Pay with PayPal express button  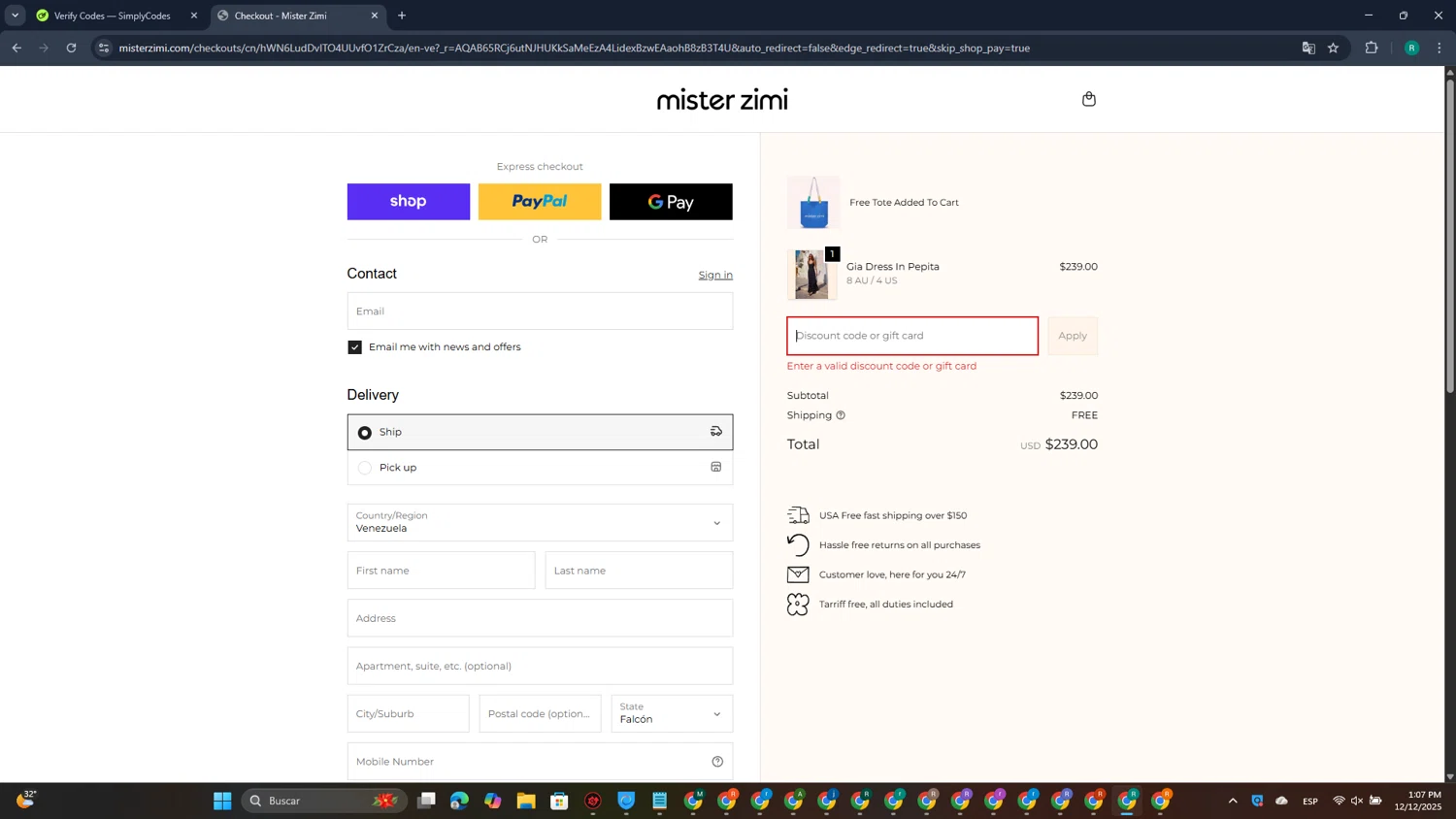pos(540,202)
